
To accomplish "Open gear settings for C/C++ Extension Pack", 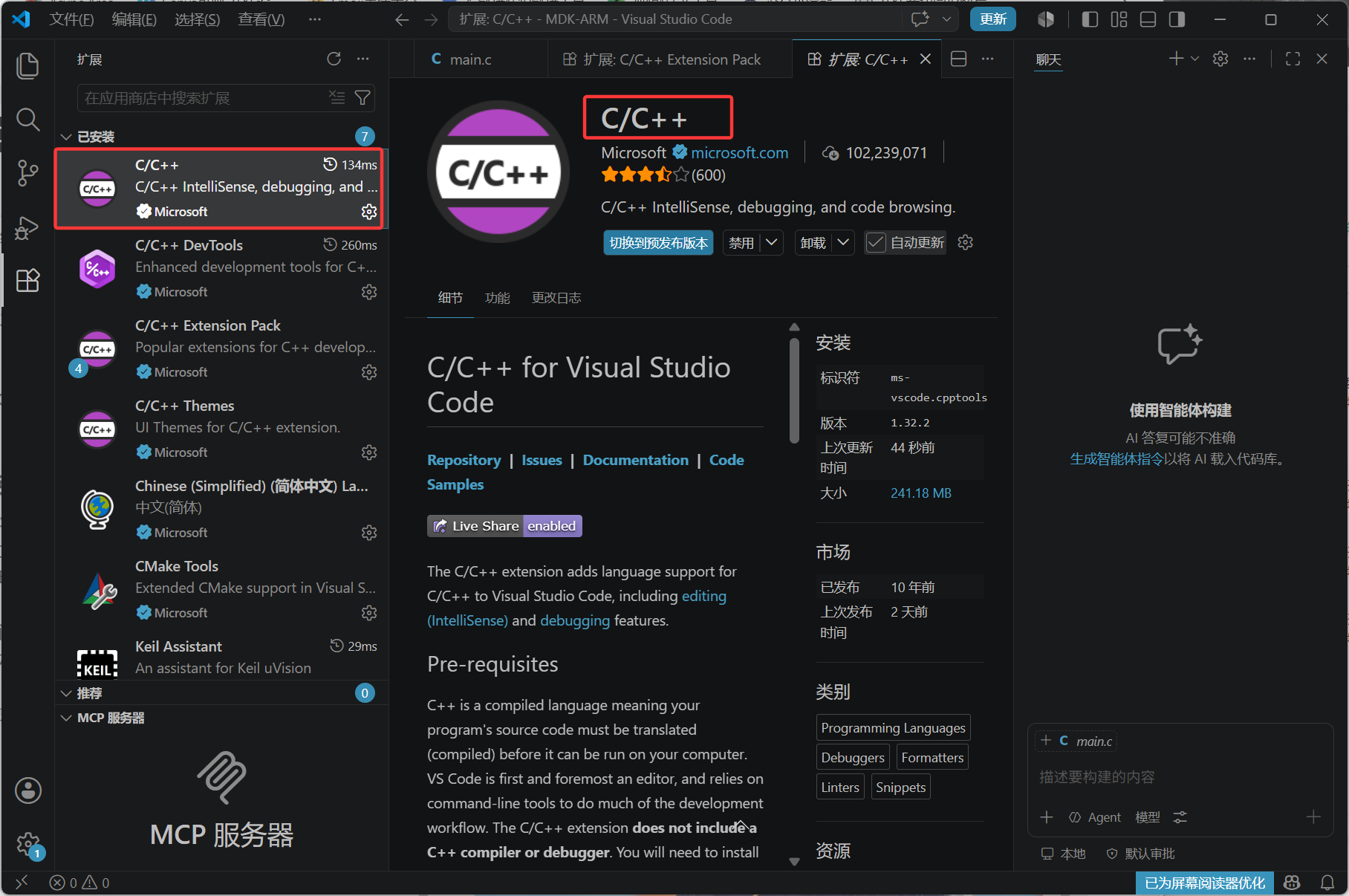I will tap(369, 372).
